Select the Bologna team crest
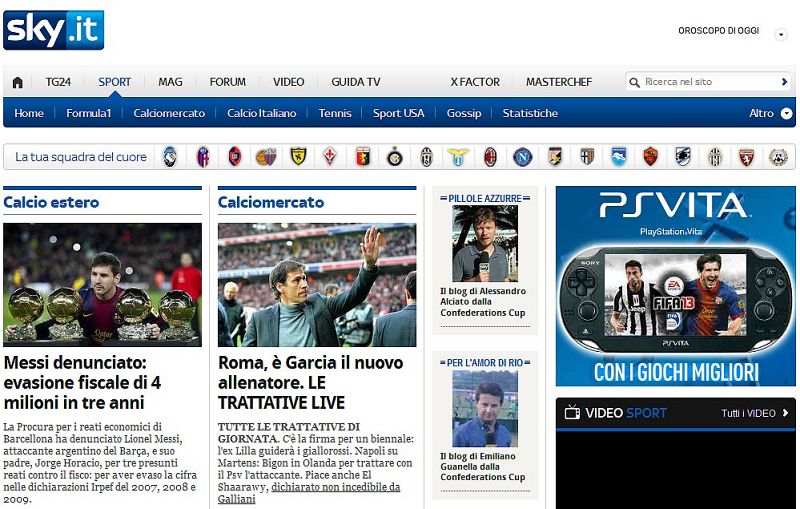 (x=203, y=157)
